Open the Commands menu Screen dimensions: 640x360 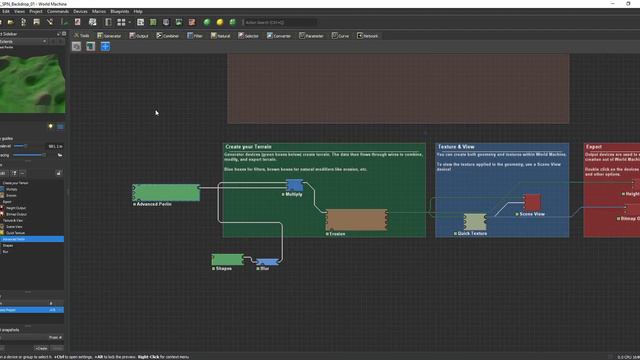58,11
